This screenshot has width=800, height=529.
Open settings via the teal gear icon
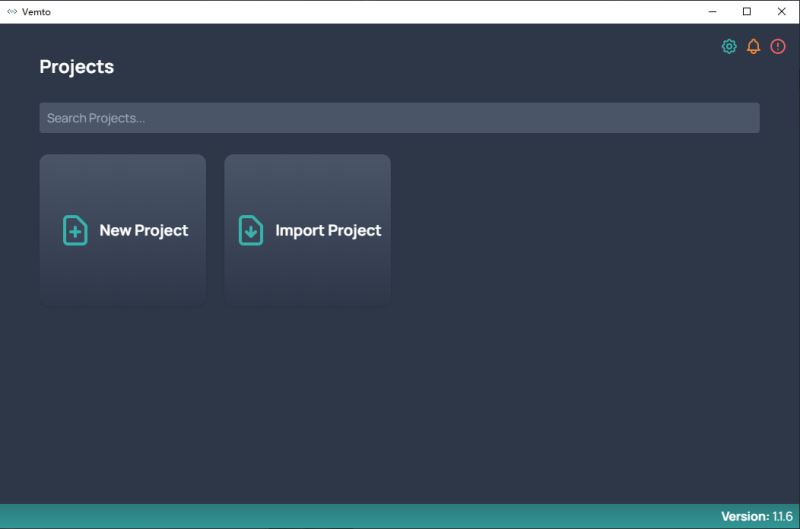[x=729, y=46]
